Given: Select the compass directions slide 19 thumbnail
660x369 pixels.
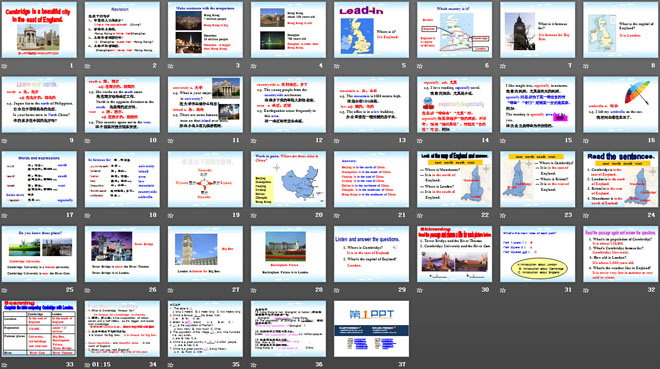Looking at the screenshot, I should tap(205, 179).
